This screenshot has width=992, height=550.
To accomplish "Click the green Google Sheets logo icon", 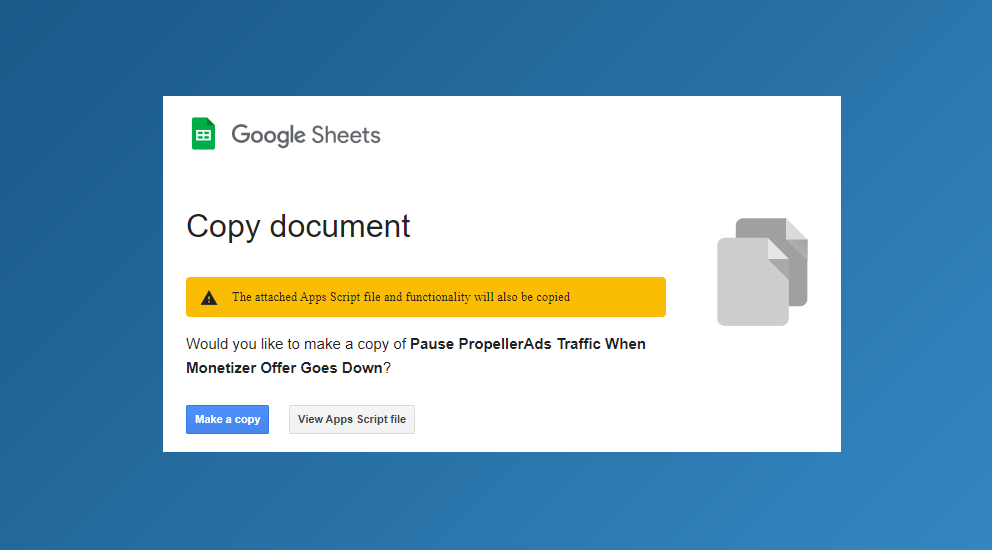I will [203, 134].
